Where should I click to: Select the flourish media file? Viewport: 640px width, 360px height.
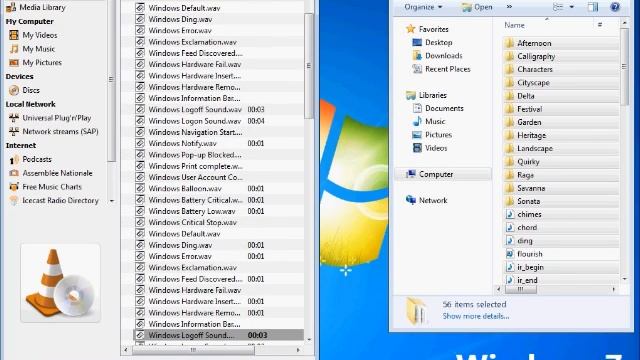click(561, 254)
